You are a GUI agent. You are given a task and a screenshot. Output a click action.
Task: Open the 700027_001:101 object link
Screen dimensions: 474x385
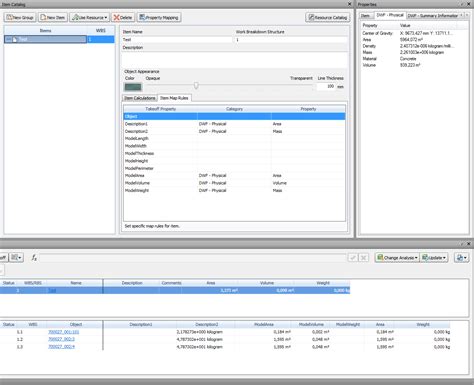click(x=64, y=332)
